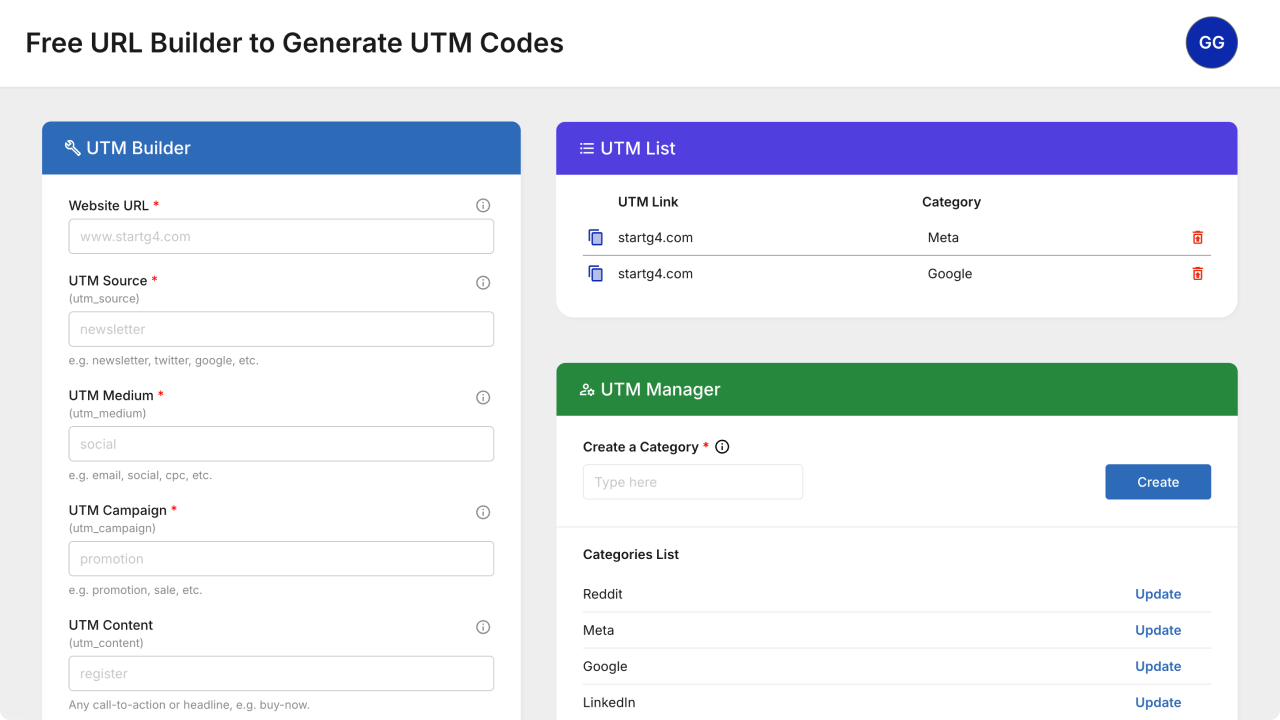
Task: Click the info icon beside Website URL
Action: (x=483, y=206)
